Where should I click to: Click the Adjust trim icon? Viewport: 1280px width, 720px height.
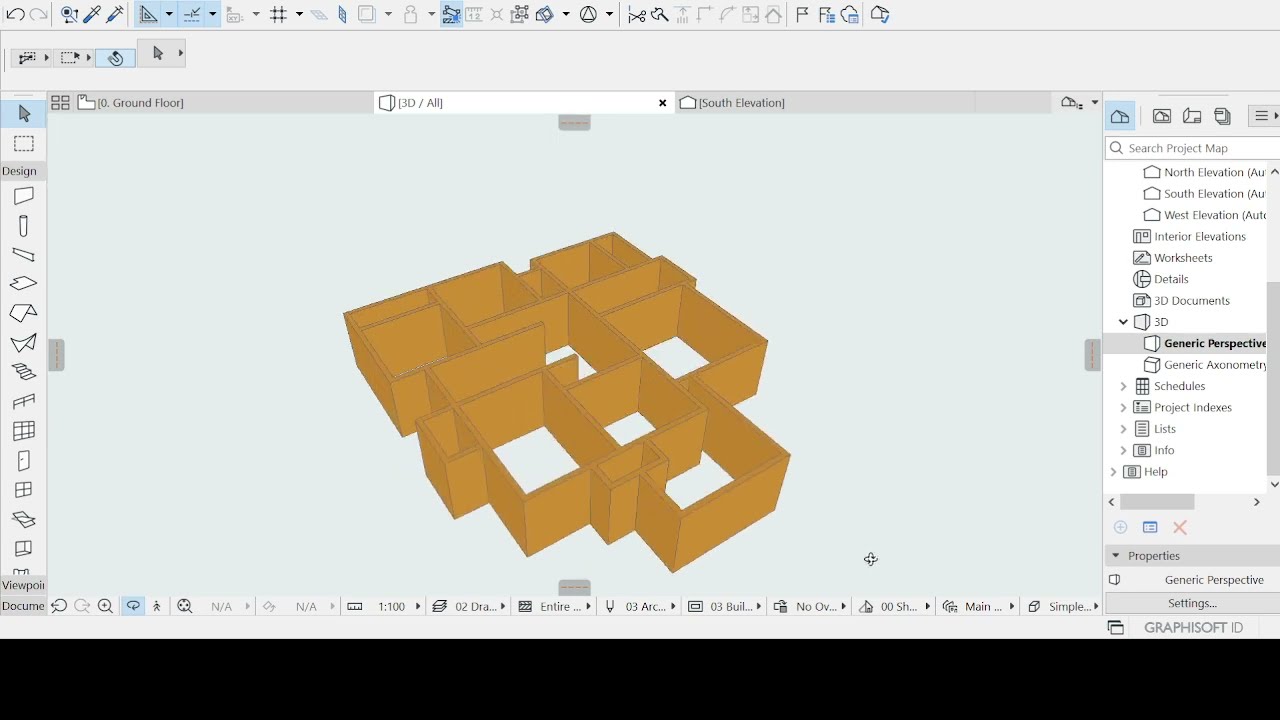[x=659, y=15]
